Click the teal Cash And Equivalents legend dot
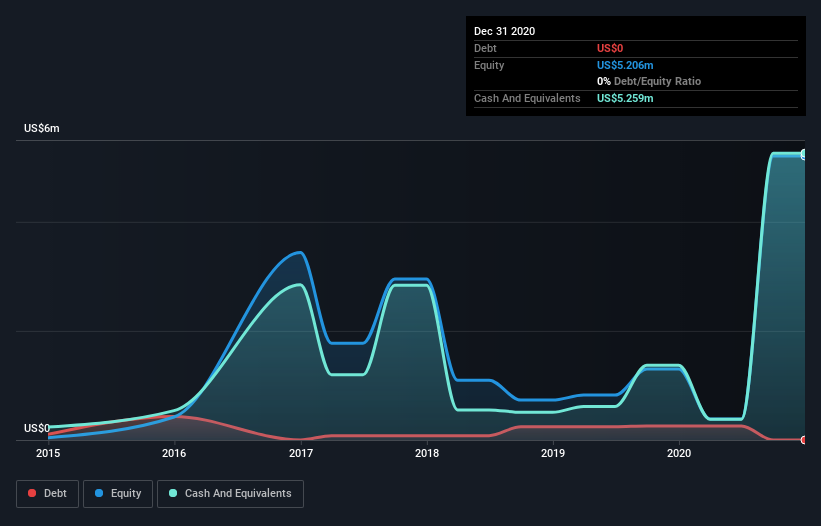 point(173,493)
